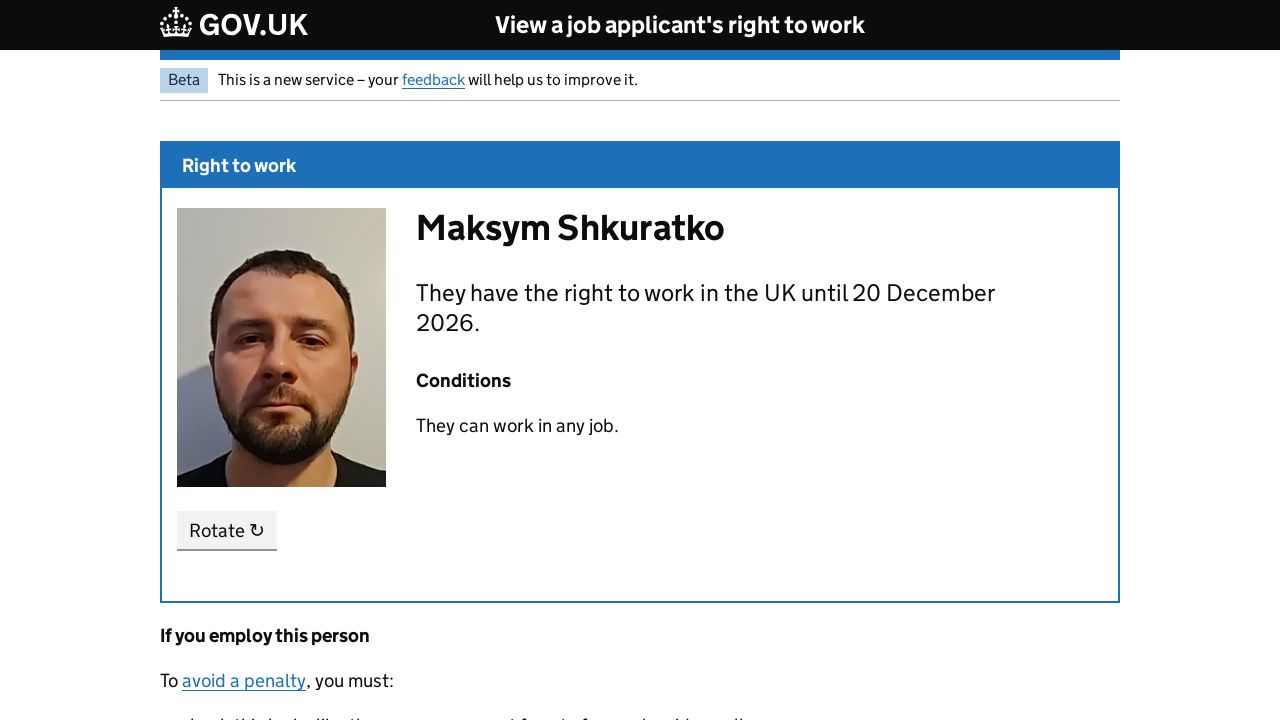Follow the "avoid a penalty" link

(244, 681)
